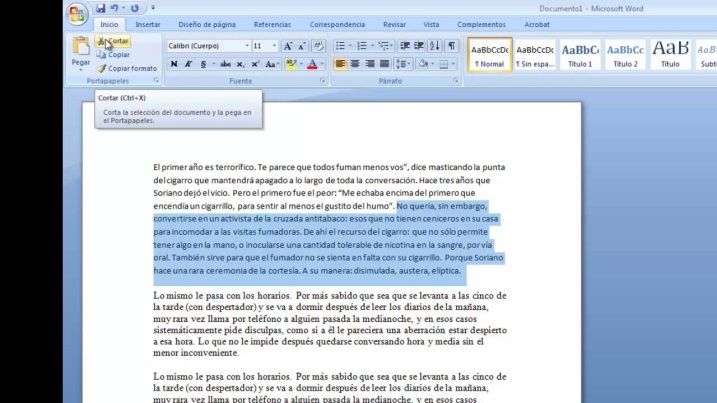Click the grow font size icon
Viewport: 717px width, 403px height.
point(288,46)
